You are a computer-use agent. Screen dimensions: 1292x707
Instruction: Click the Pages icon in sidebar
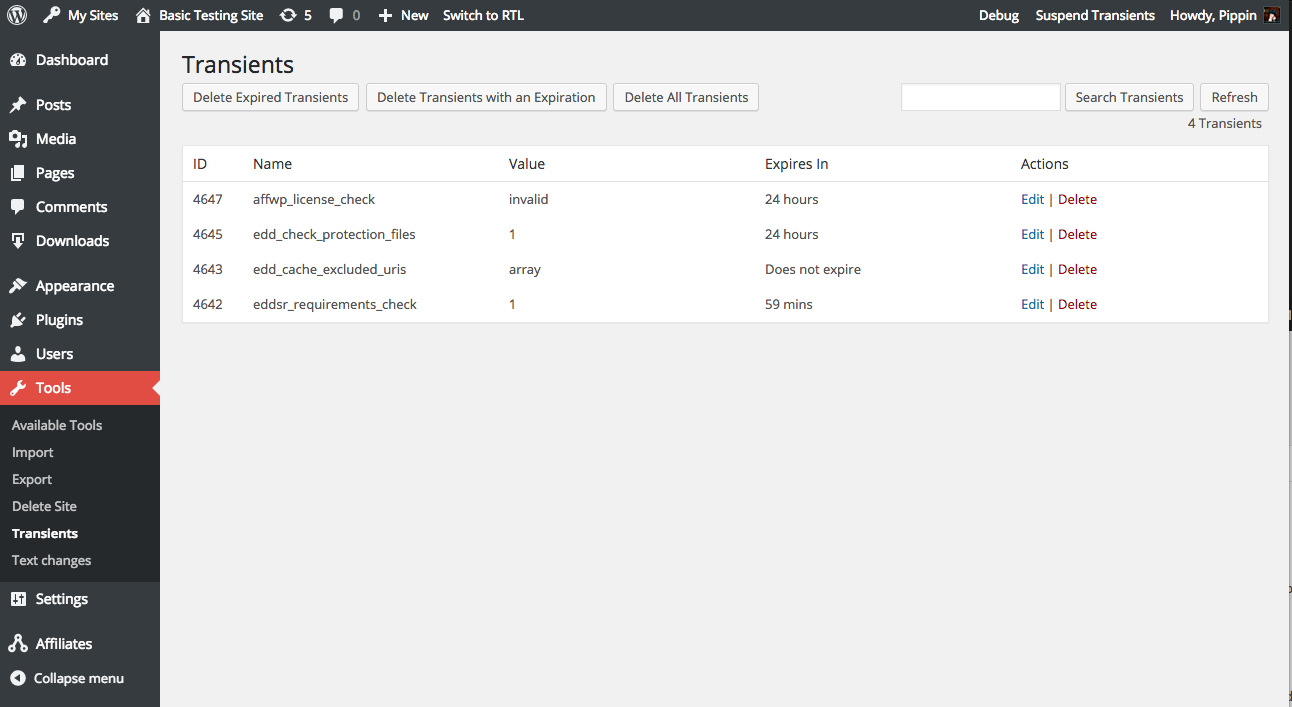(x=18, y=173)
